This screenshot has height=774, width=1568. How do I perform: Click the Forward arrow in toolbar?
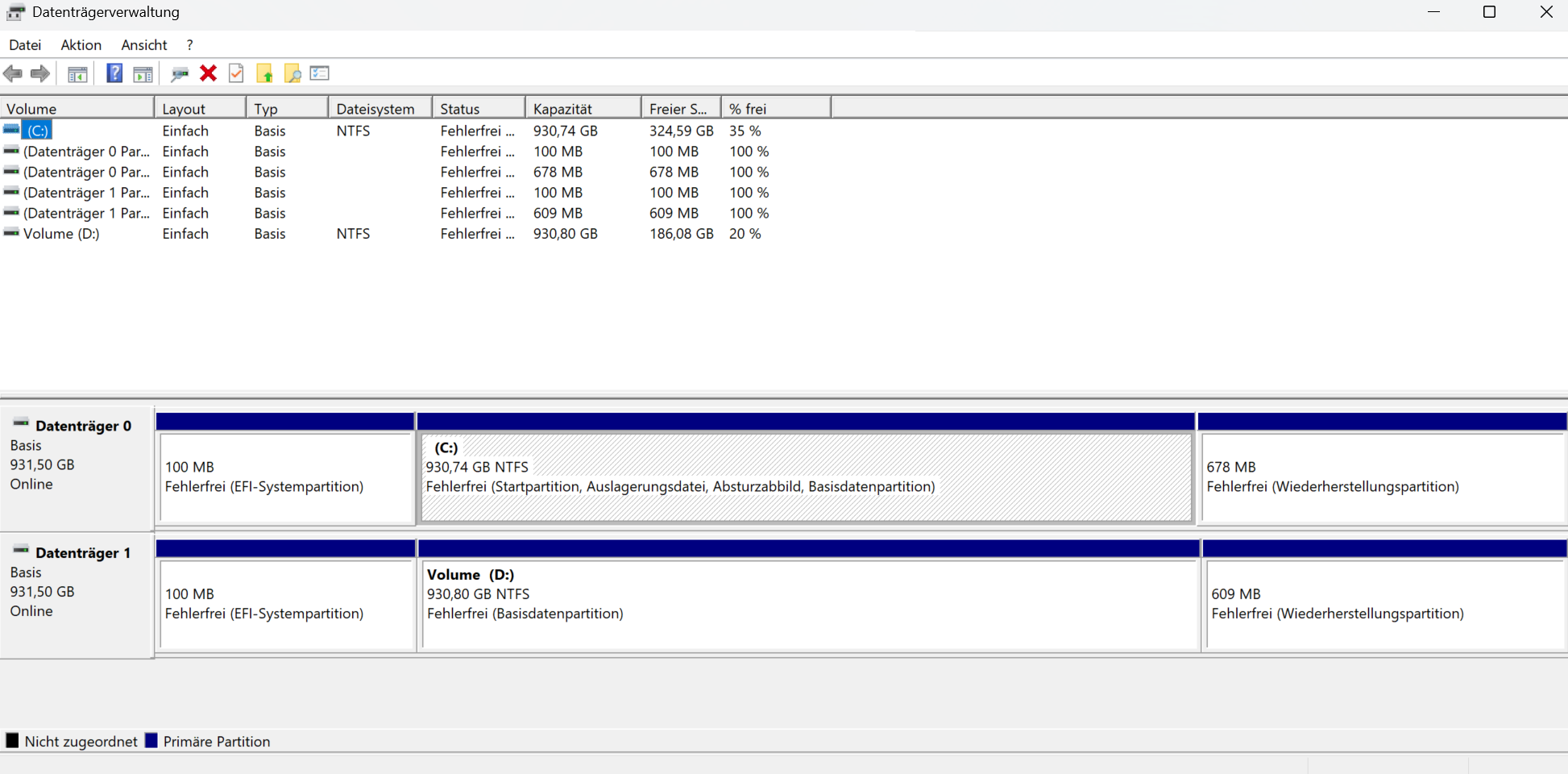(x=40, y=73)
